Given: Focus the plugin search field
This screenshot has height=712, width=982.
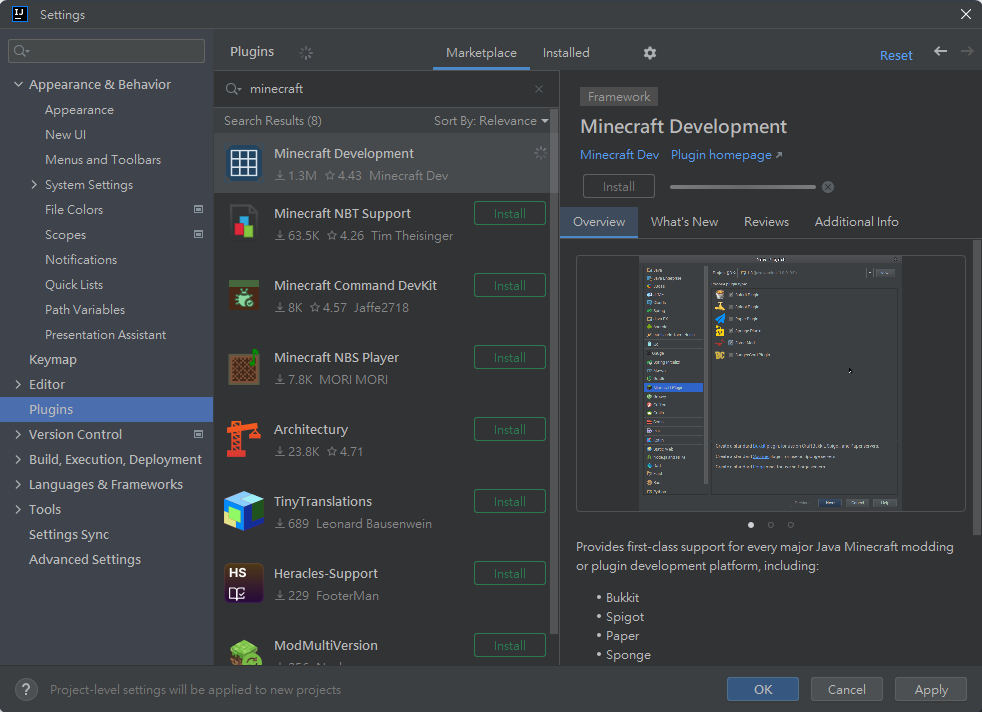Looking at the screenshot, I should coord(386,89).
